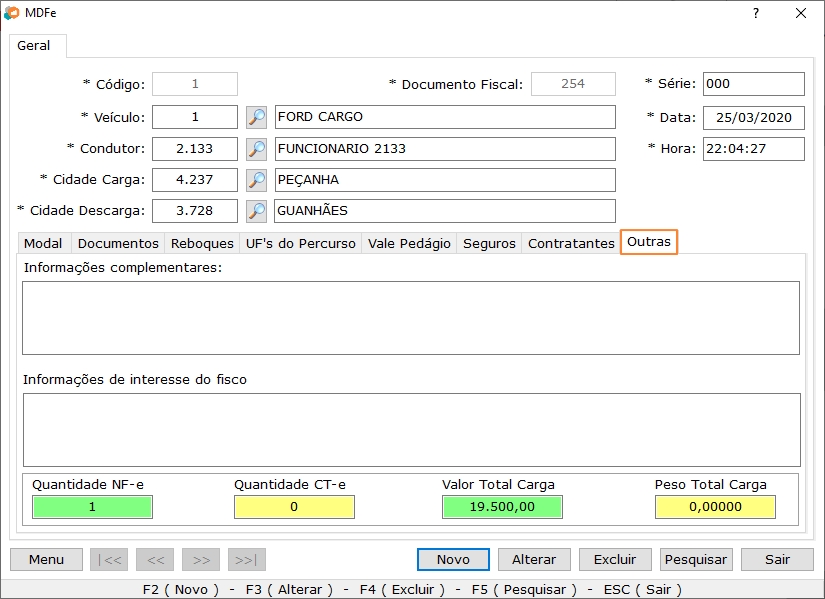Click the Data field showing 25/03/2020
This screenshot has width=825, height=599.
[753, 117]
